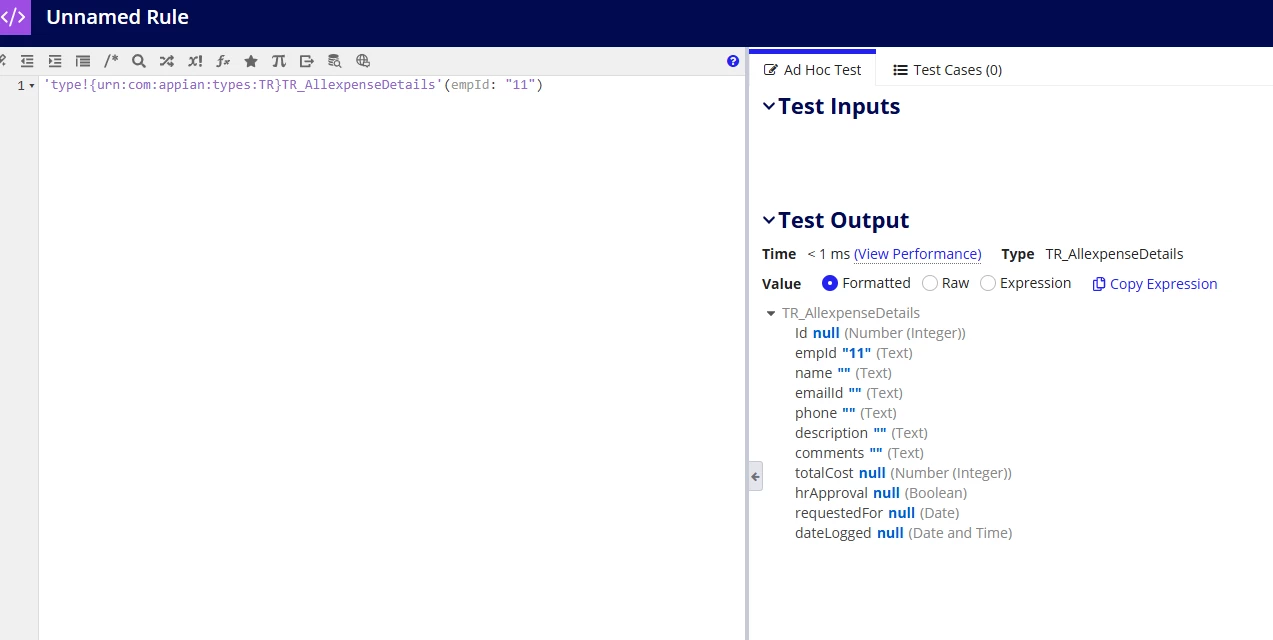Click line number 1 in gutter
Image resolution: width=1273 pixels, height=640 pixels.
(x=20, y=86)
